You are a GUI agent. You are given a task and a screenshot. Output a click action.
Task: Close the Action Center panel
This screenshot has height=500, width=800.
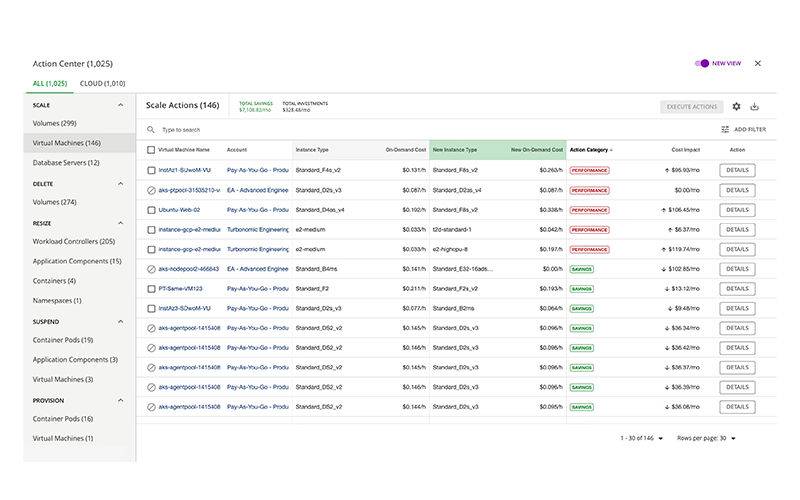tap(757, 63)
